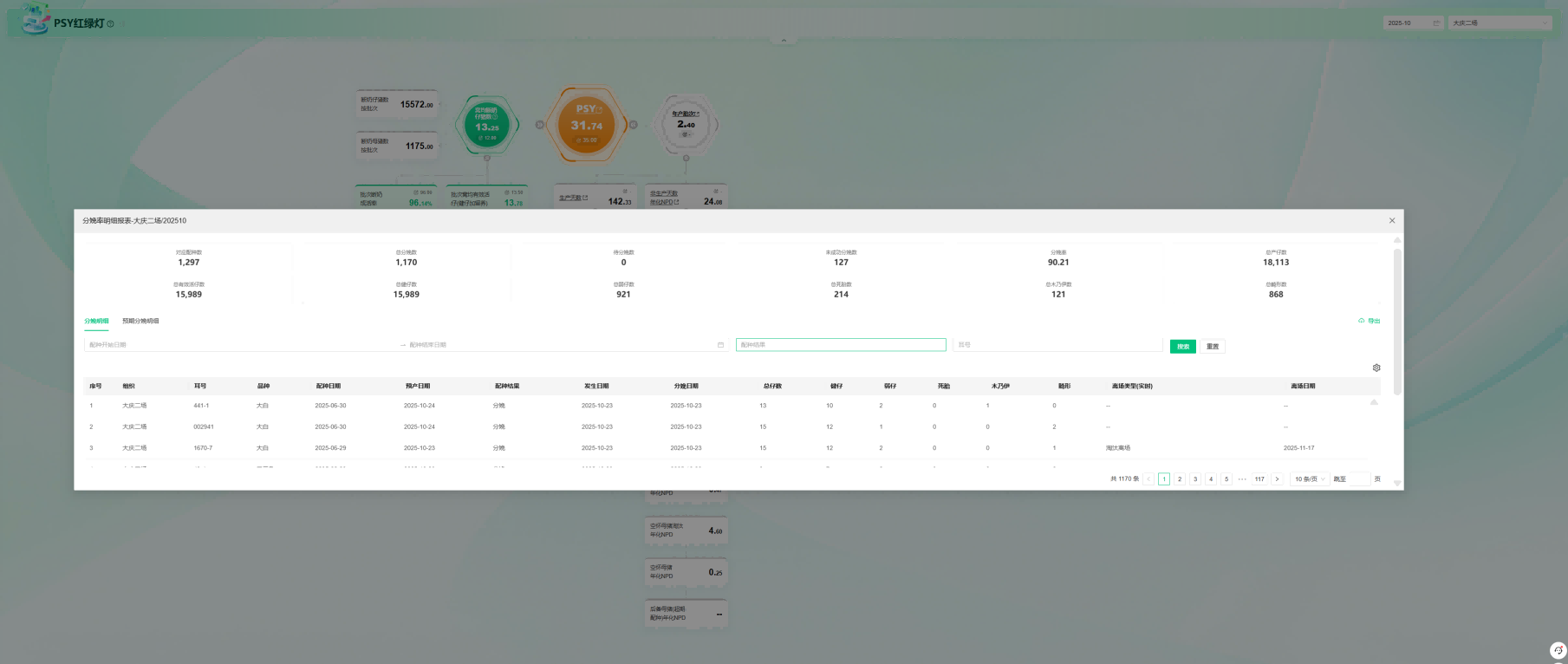
Task: Click the page jump number input box
Action: point(1359,479)
